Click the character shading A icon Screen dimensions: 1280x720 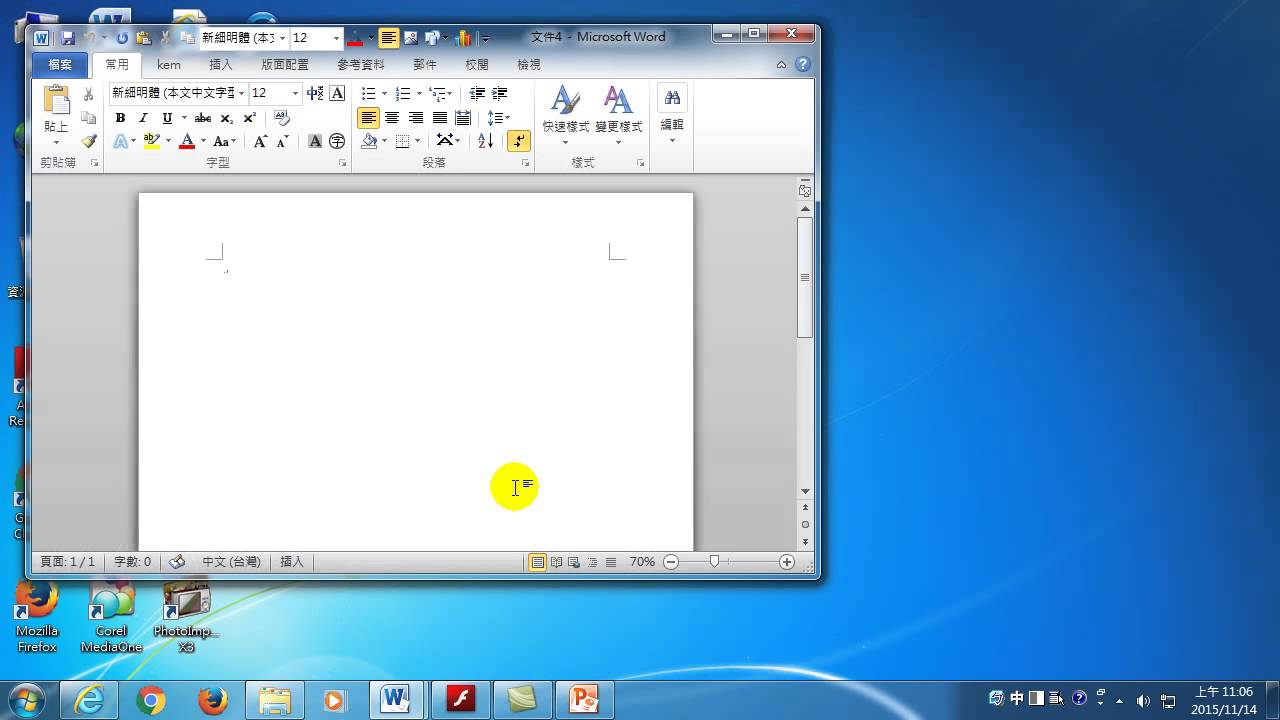pos(315,142)
